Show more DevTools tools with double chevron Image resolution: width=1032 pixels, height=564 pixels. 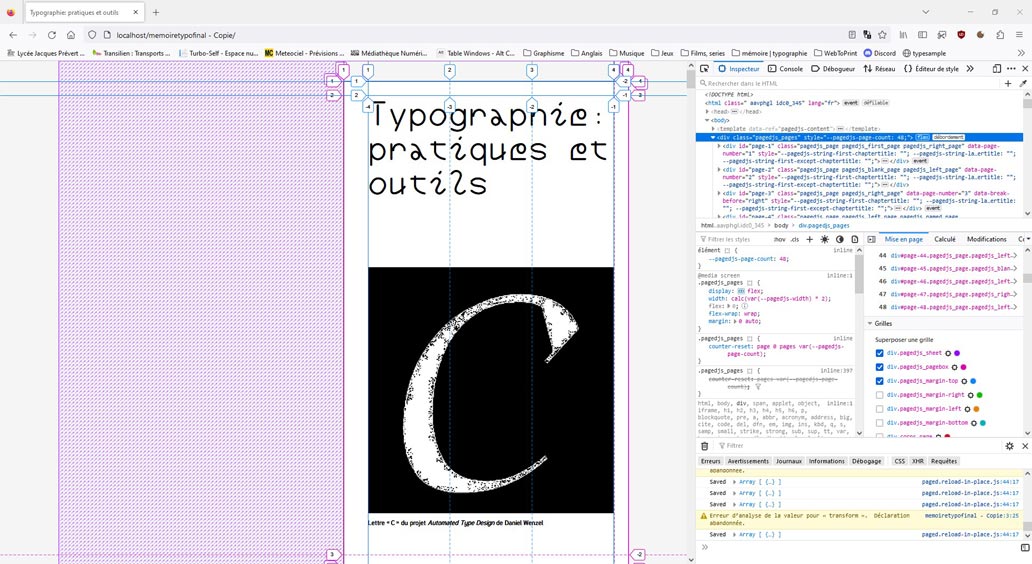tap(969, 68)
